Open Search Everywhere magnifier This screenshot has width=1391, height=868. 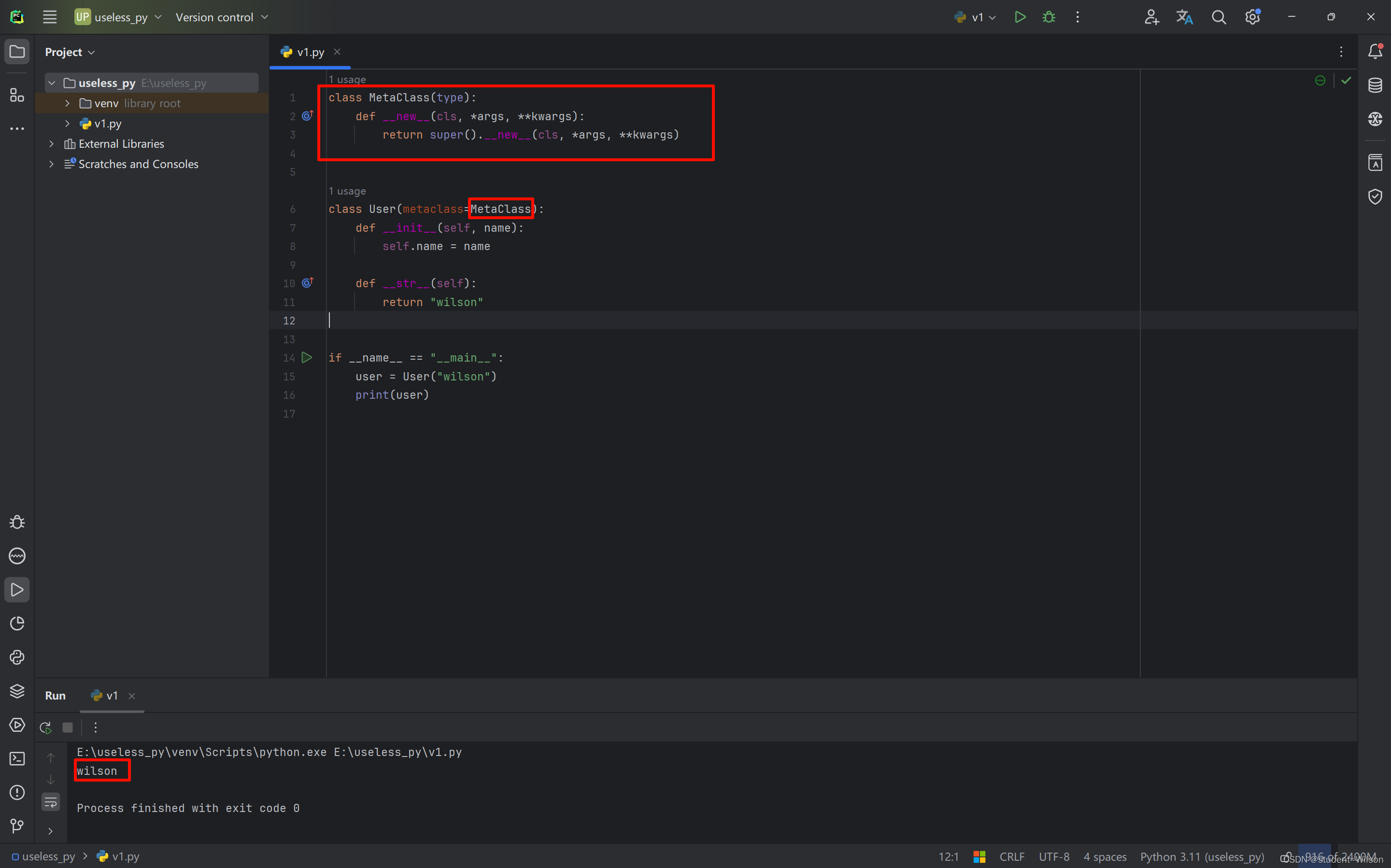tap(1219, 17)
